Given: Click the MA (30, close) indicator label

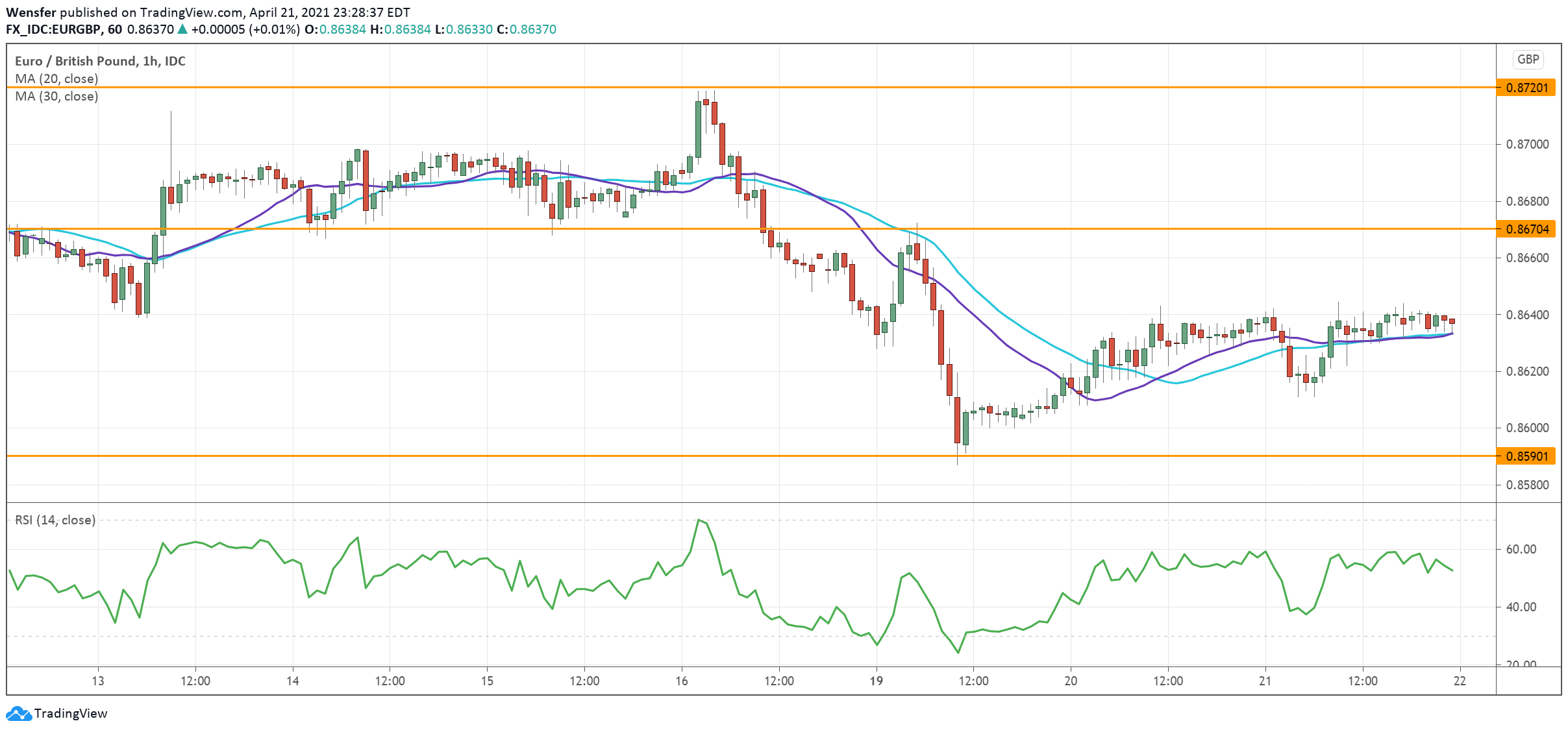Looking at the screenshot, I should point(56,96).
